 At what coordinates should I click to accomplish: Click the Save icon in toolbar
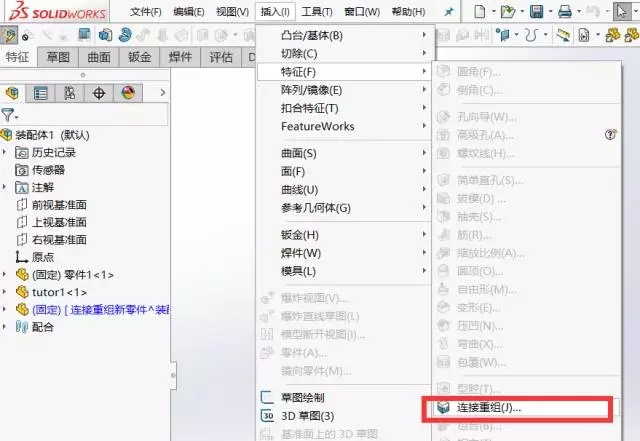pos(536,12)
